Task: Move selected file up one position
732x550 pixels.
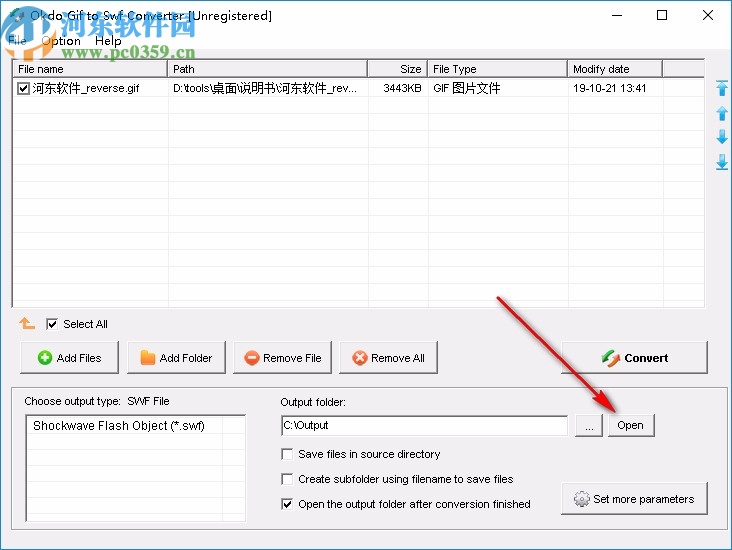Action: point(722,113)
